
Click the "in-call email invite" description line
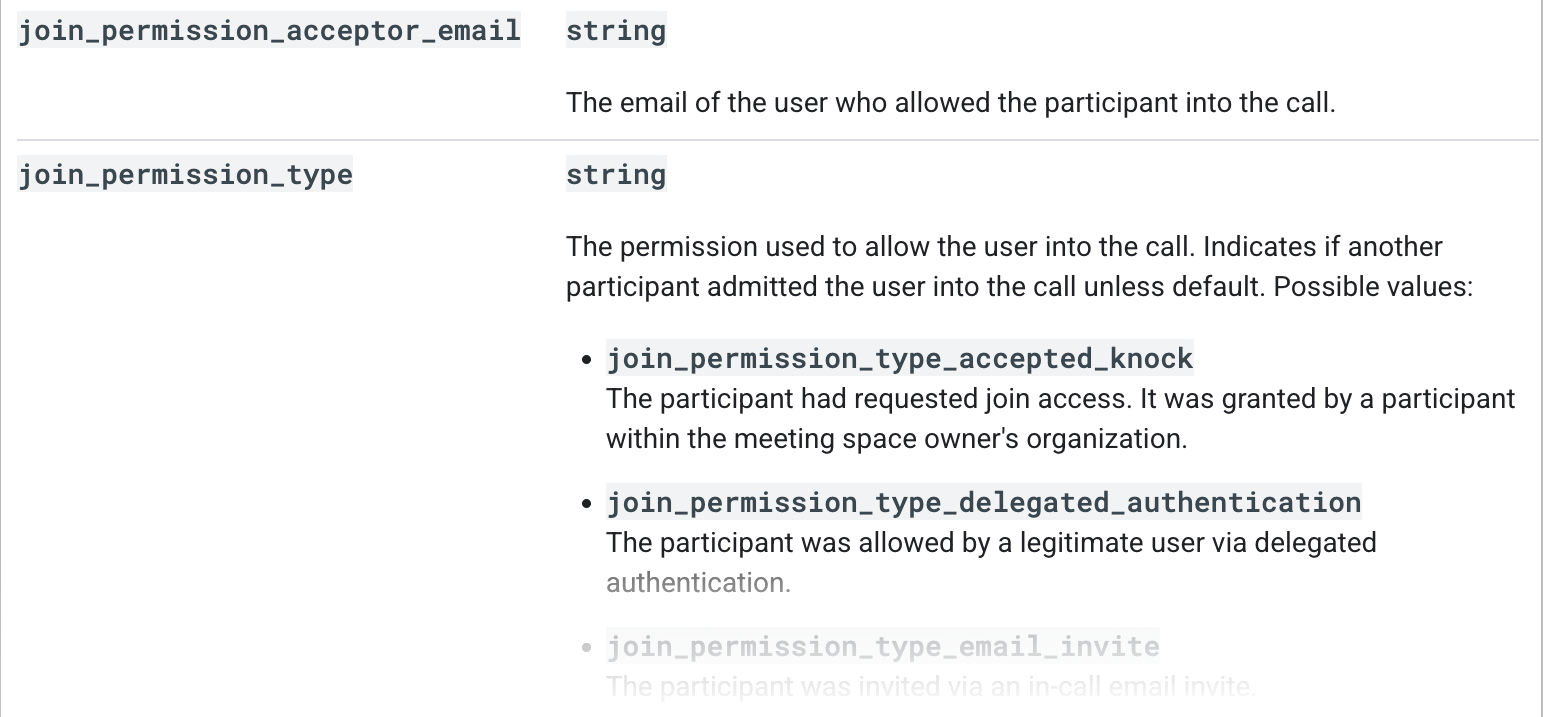tap(930, 686)
